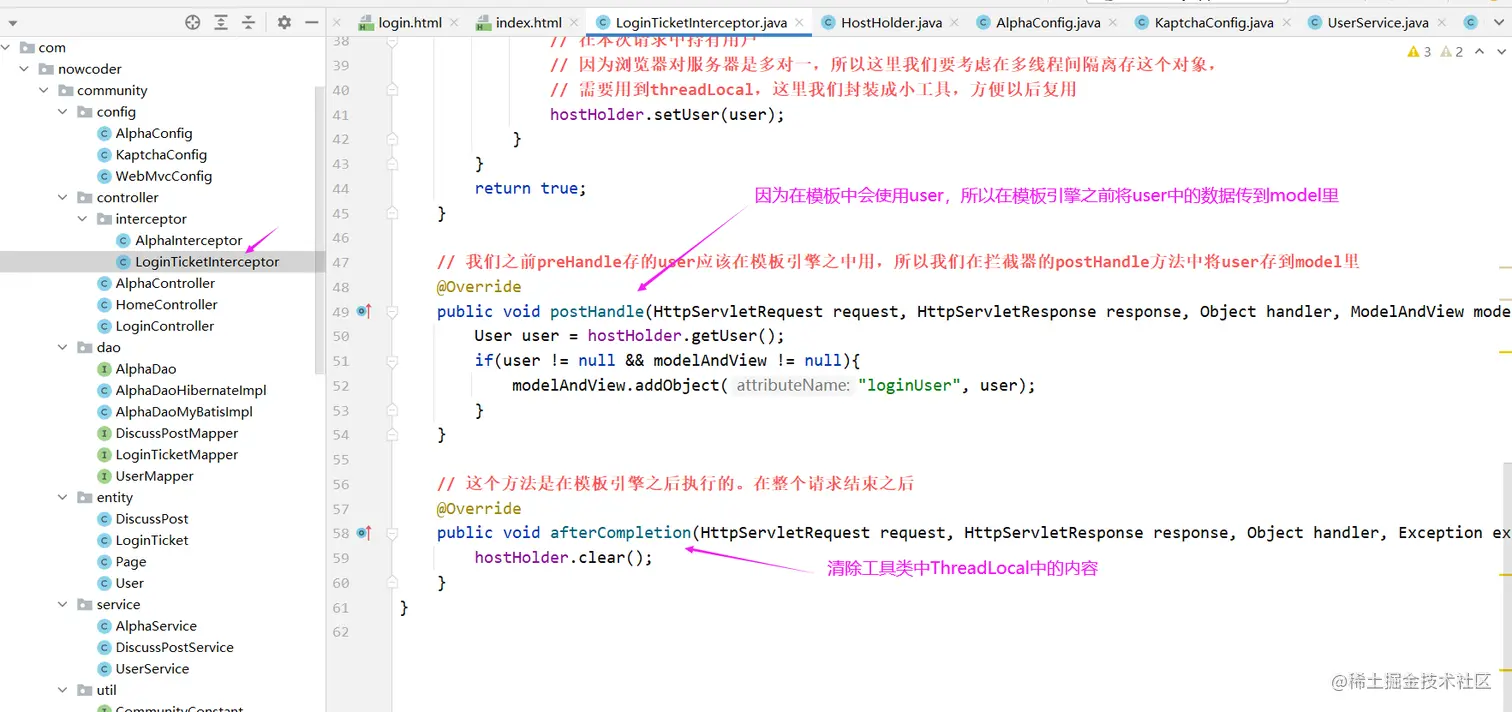Click override gutter icon beside postHandle line 49
The width and height of the screenshot is (1512, 712).
[364, 312]
